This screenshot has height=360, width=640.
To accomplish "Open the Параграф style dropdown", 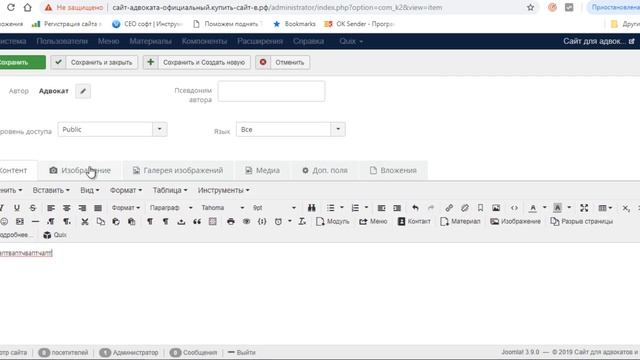I will pos(171,208).
